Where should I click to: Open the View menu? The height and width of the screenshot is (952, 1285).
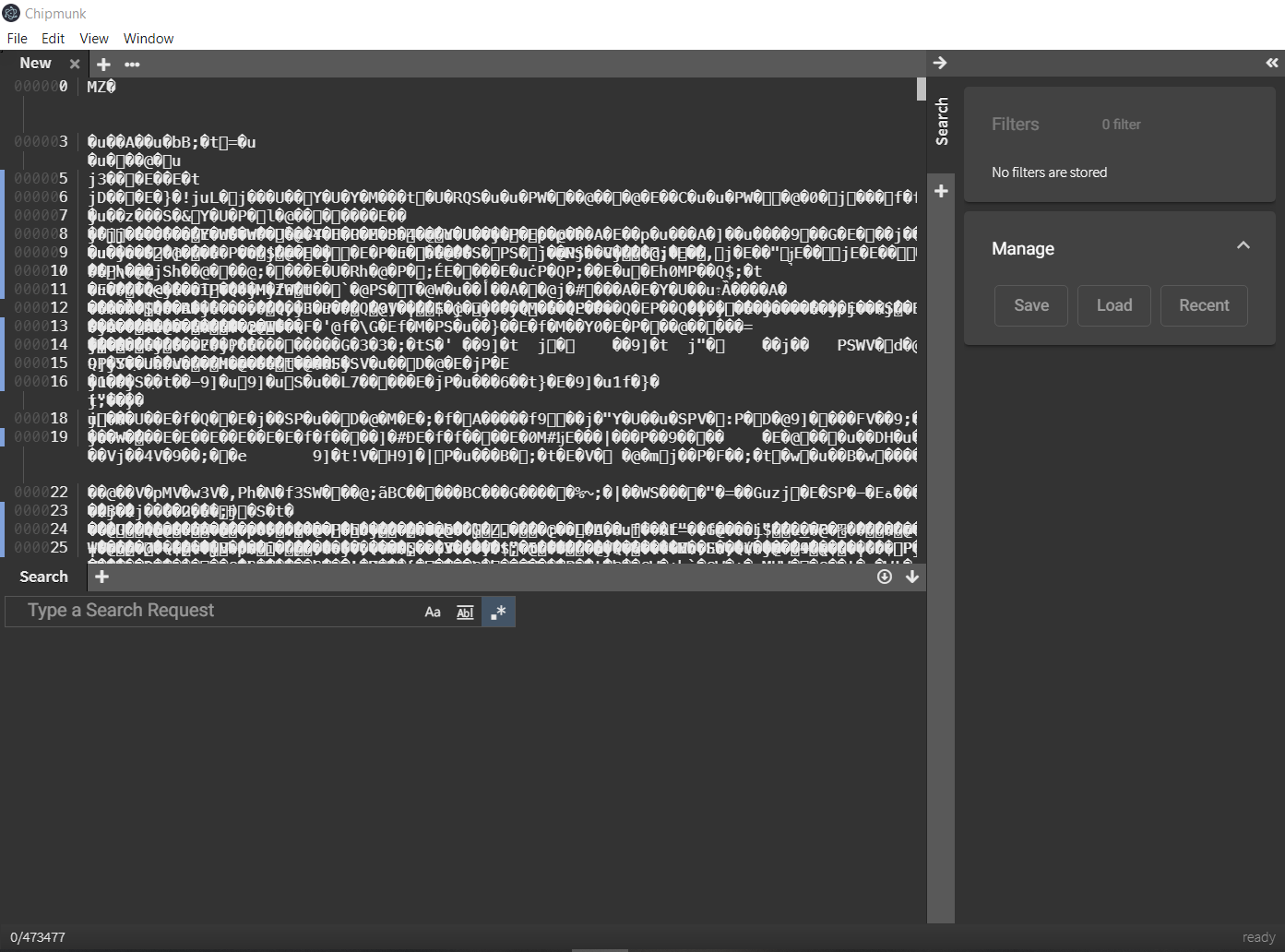pyautogui.click(x=94, y=39)
